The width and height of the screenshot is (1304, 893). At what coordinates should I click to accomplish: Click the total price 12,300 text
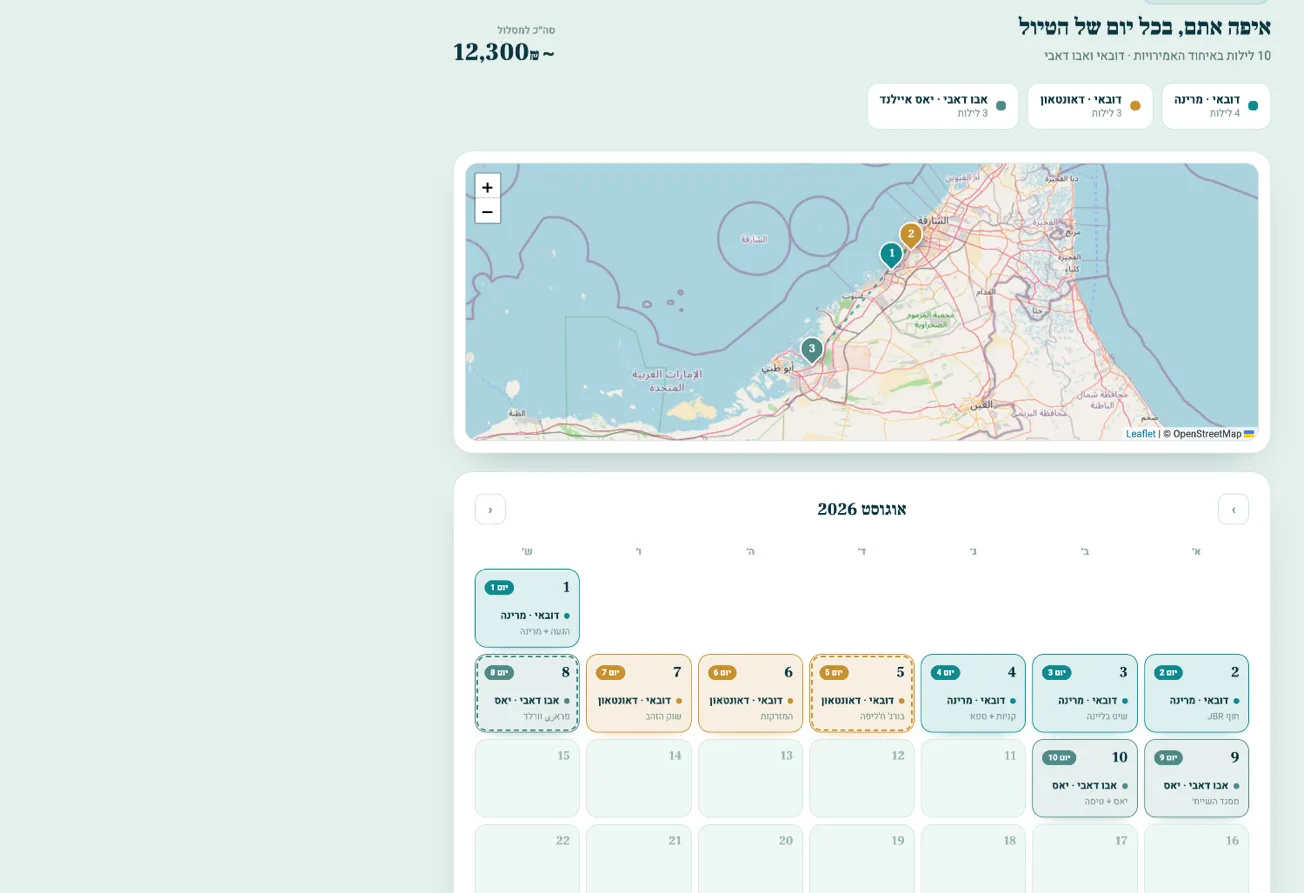pos(504,51)
